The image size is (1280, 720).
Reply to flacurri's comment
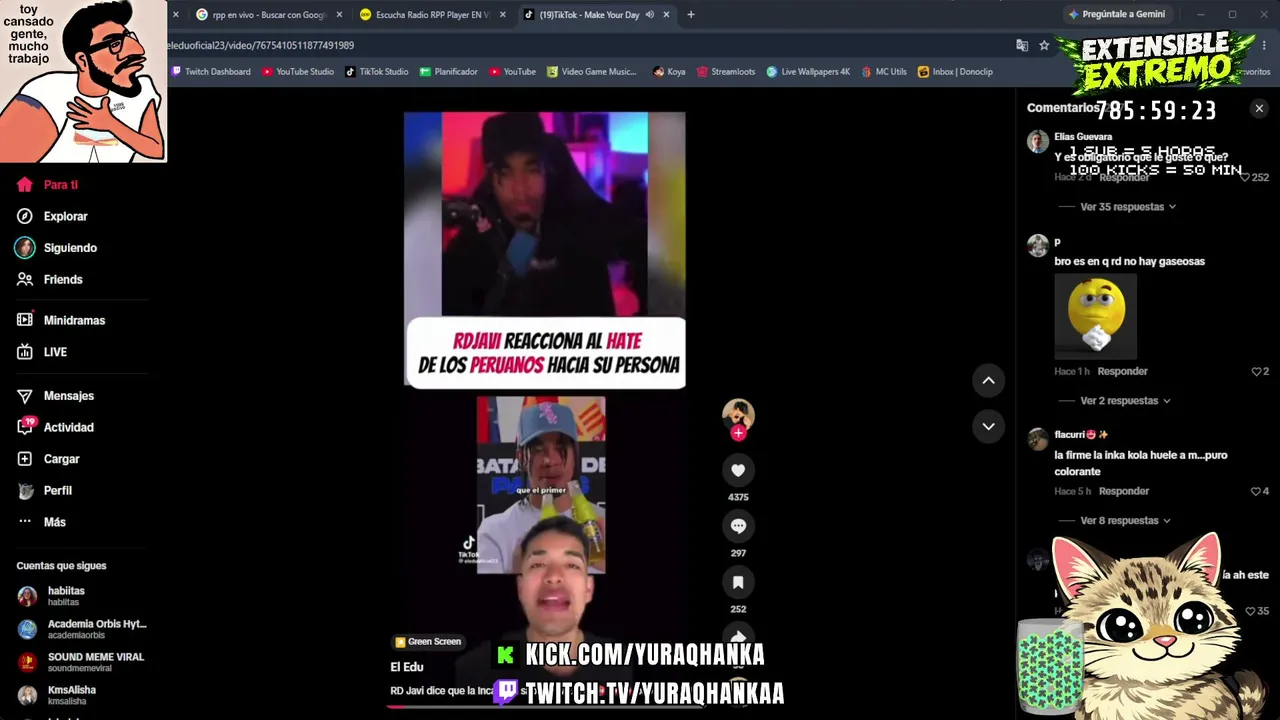coord(1124,491)
